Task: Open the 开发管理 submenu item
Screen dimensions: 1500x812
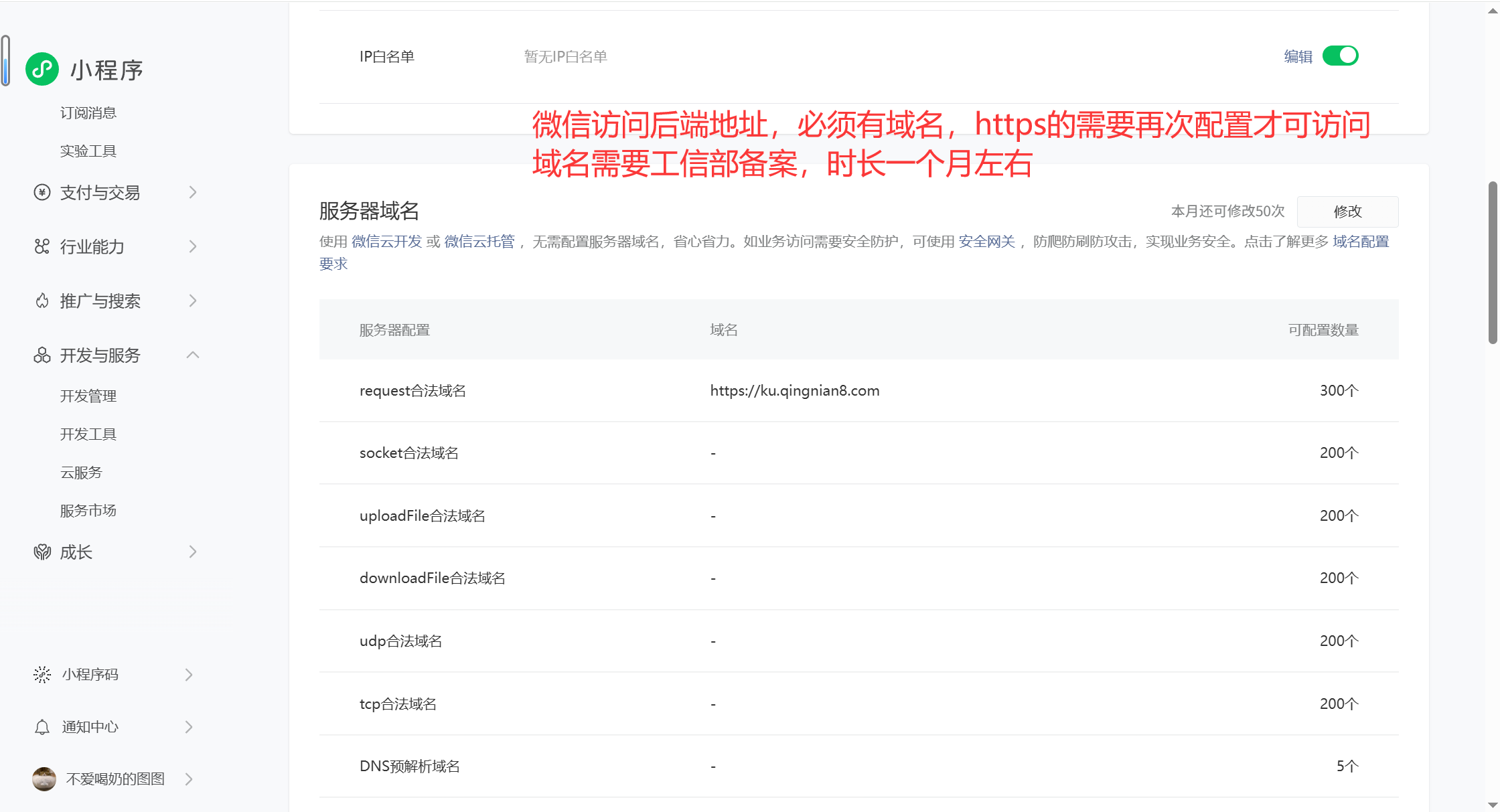Action: click(x=88, y=396)
